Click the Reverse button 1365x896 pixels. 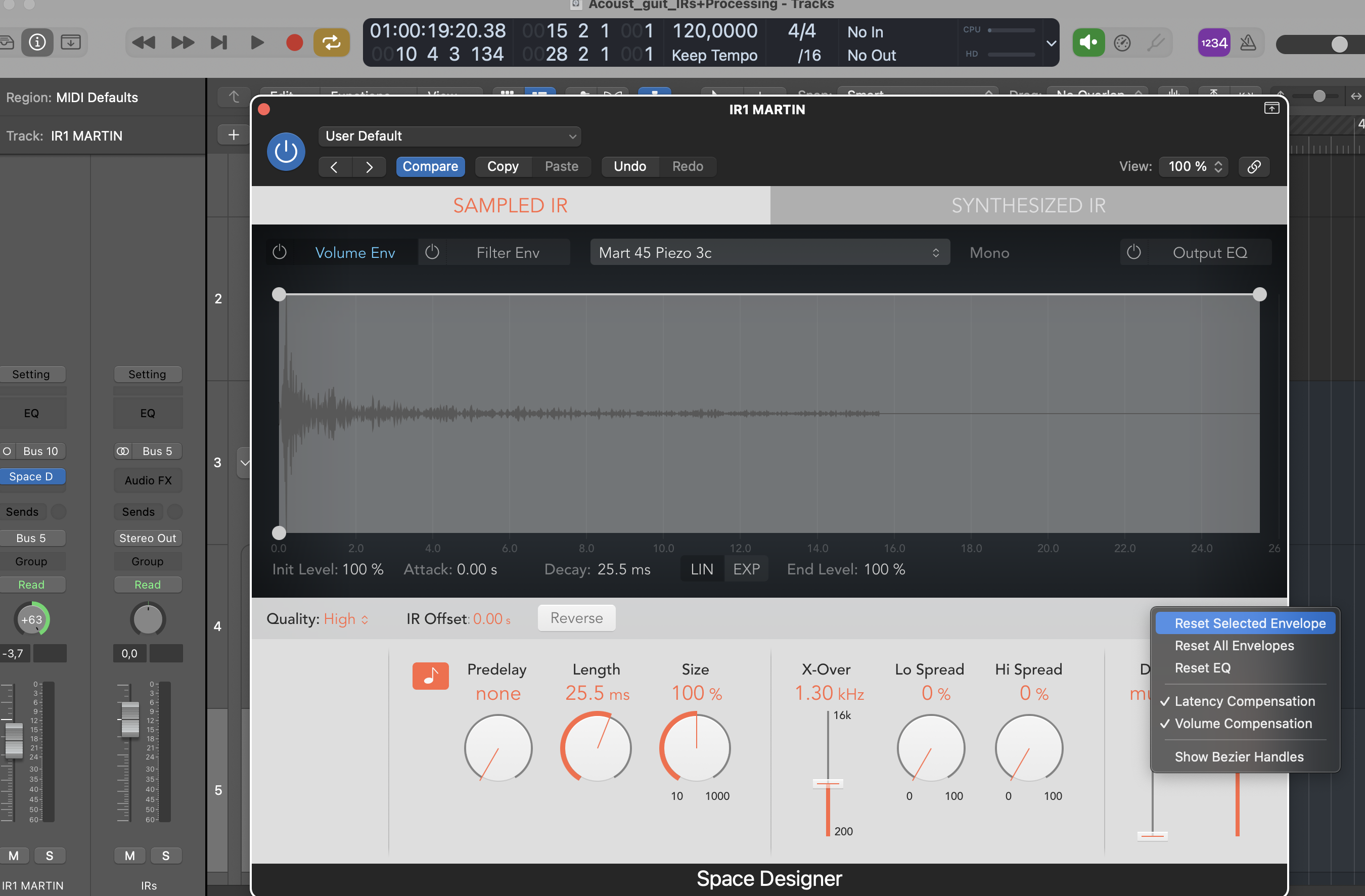point(576,618)
